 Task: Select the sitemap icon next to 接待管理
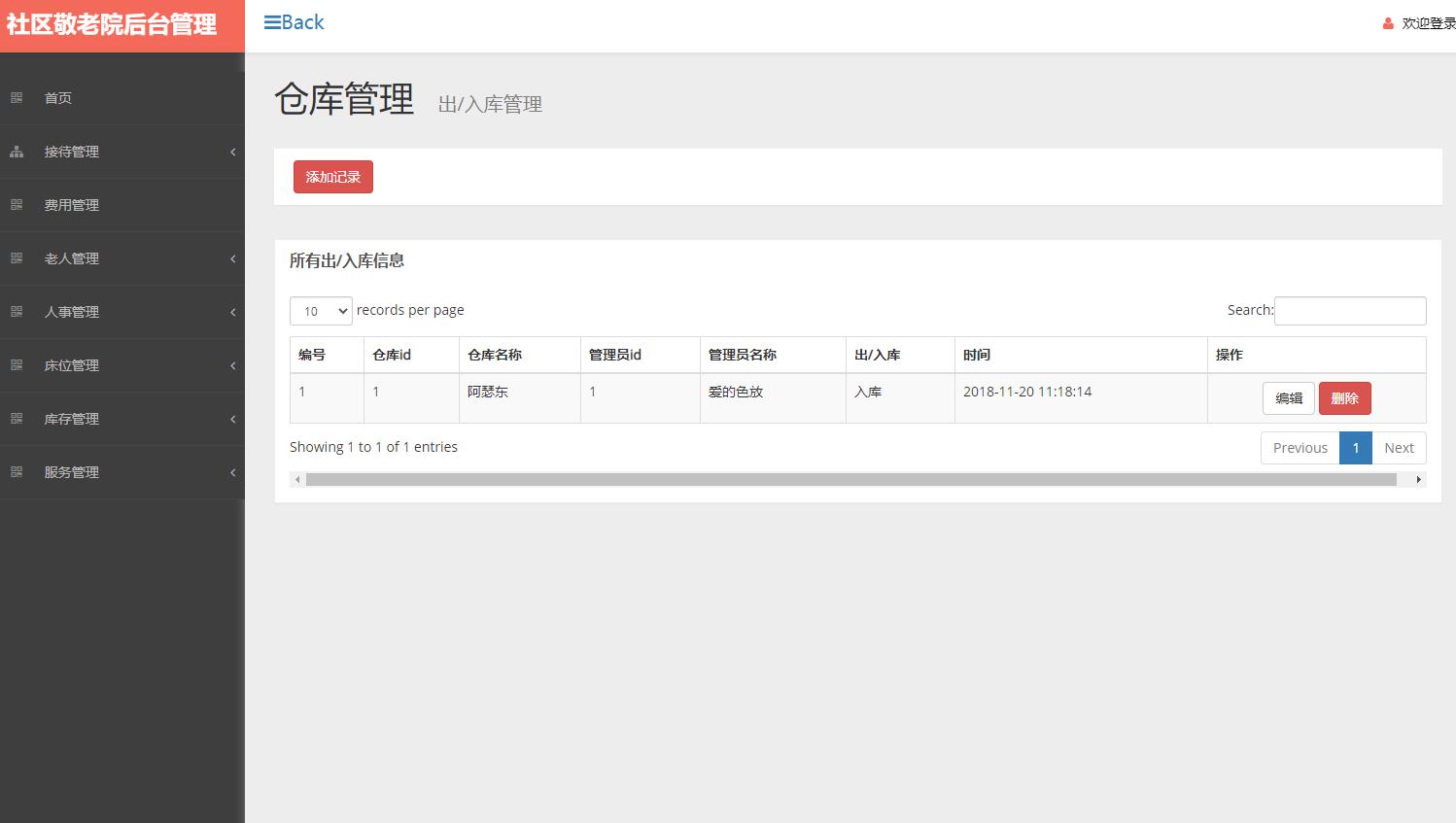[16, 152]
